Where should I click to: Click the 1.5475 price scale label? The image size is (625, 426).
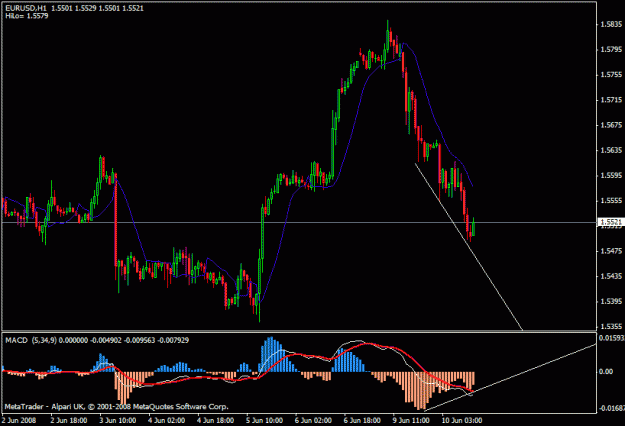click(x=611, y=251)
